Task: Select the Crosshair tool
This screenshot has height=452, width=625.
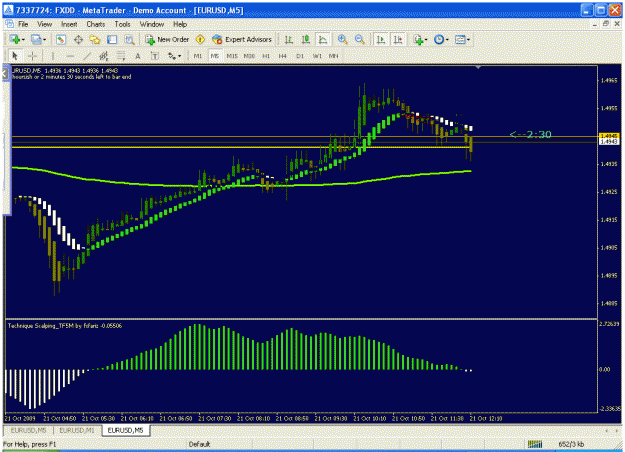Action: coord(32,56)
